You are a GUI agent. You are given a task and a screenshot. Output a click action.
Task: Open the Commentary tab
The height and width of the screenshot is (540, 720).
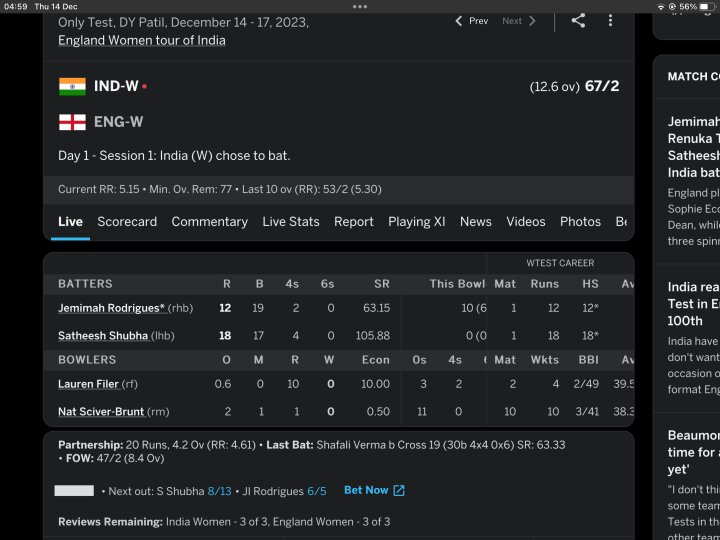pos(209,222)
